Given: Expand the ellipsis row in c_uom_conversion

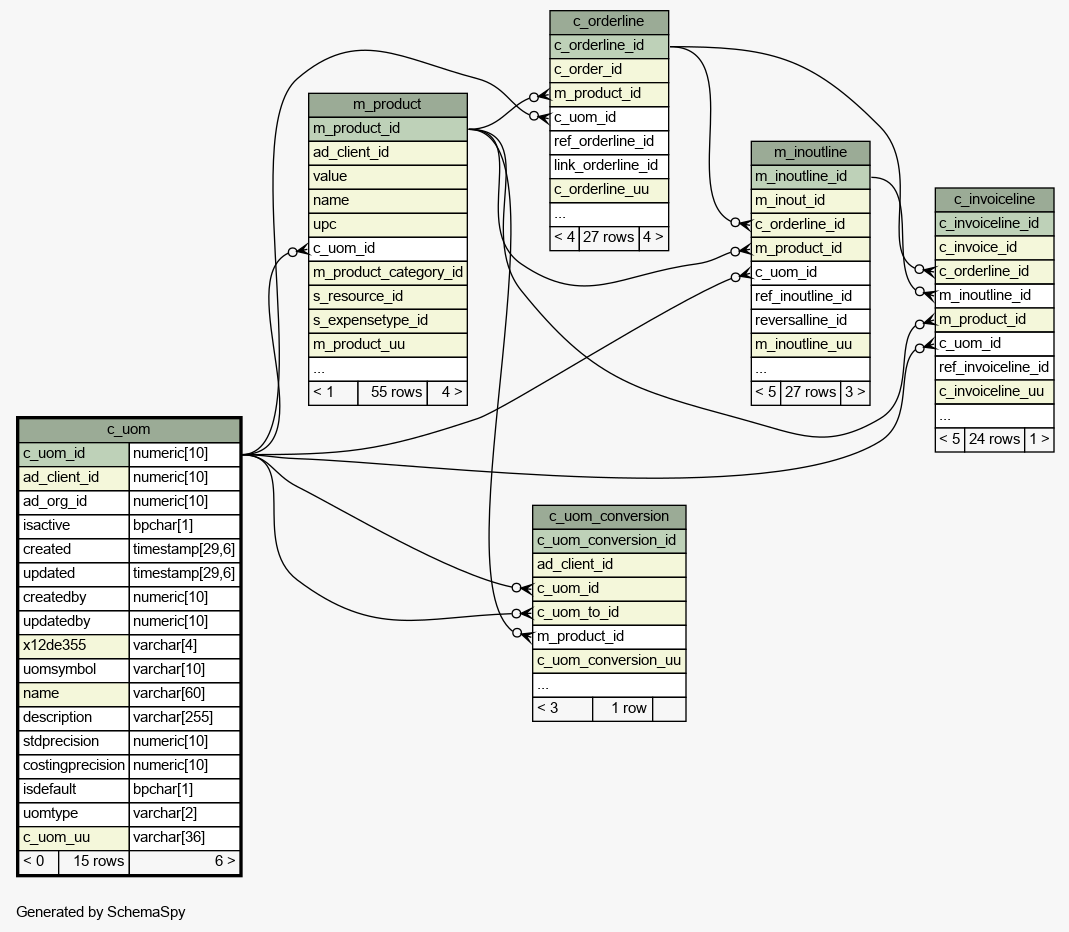Looking at the screenshot, I should 608,685.
